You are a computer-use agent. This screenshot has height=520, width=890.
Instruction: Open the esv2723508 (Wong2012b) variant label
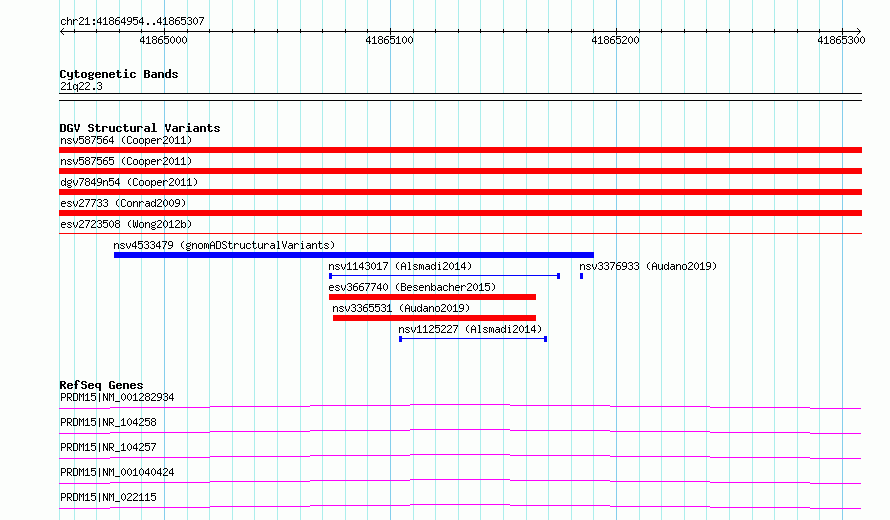point(126,224)
